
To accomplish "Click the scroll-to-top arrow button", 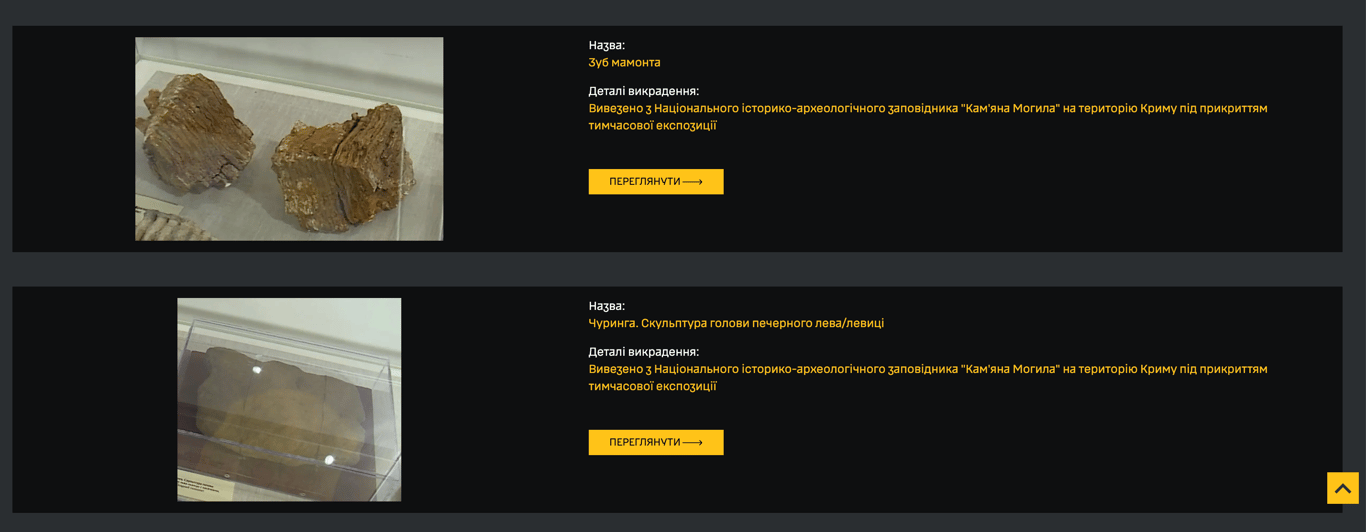I will pos(1342,488).
